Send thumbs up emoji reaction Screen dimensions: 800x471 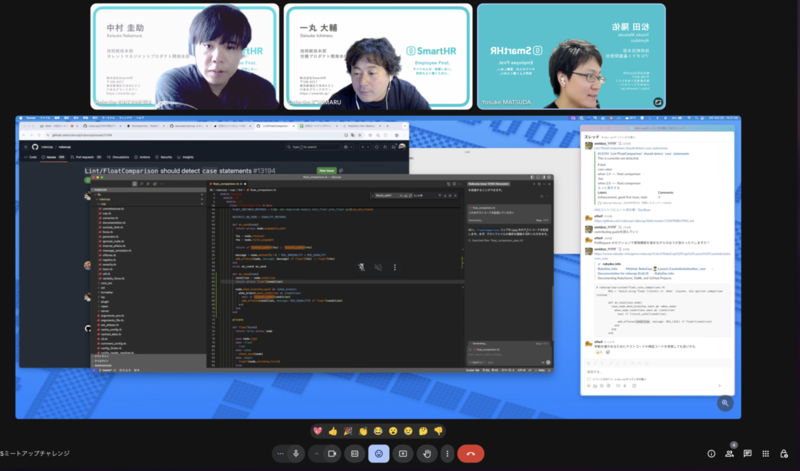(x=333, y=431)
